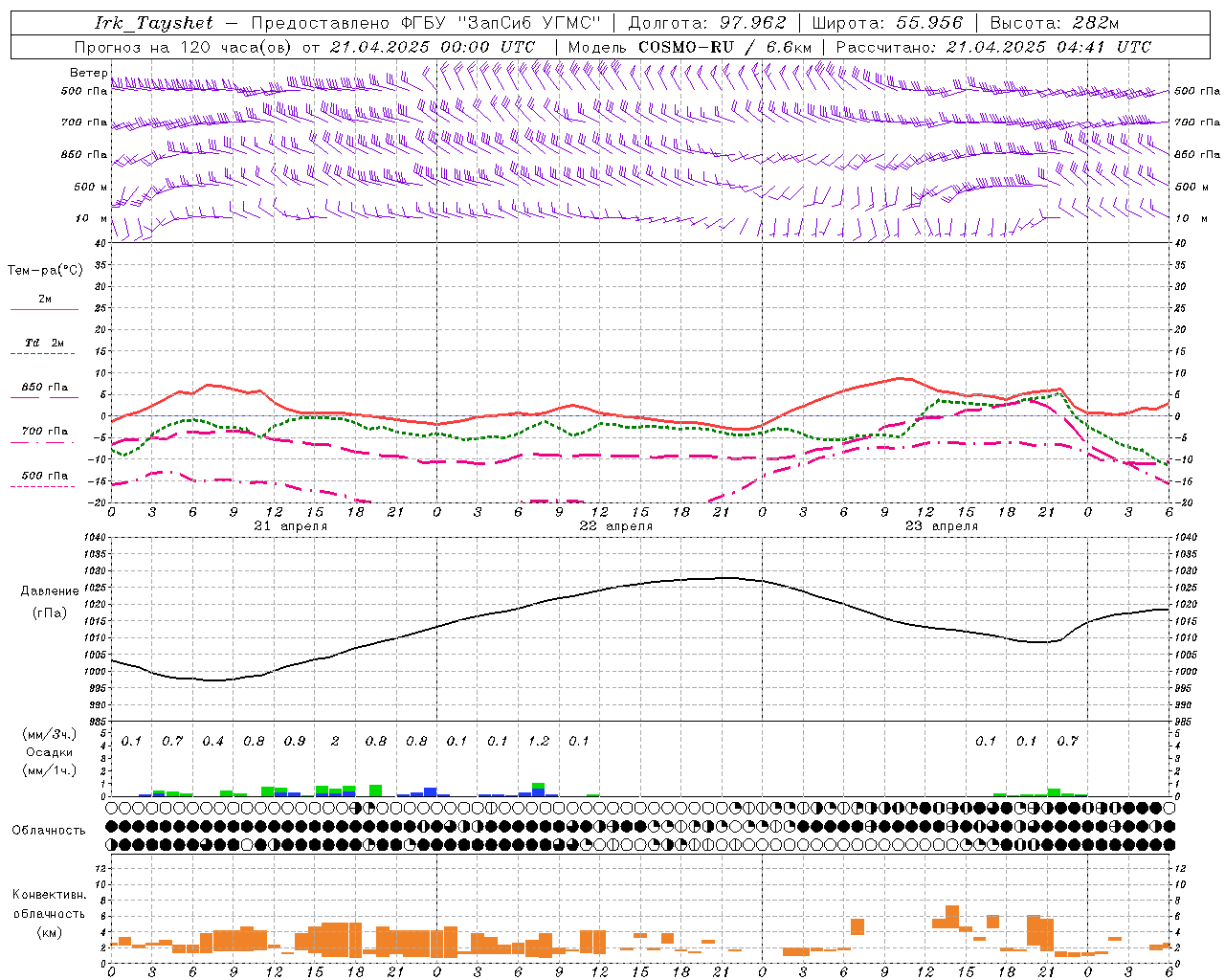Click the 'Ветер' wind panel label
1225x980 pixels.
(x=88, y=73)
